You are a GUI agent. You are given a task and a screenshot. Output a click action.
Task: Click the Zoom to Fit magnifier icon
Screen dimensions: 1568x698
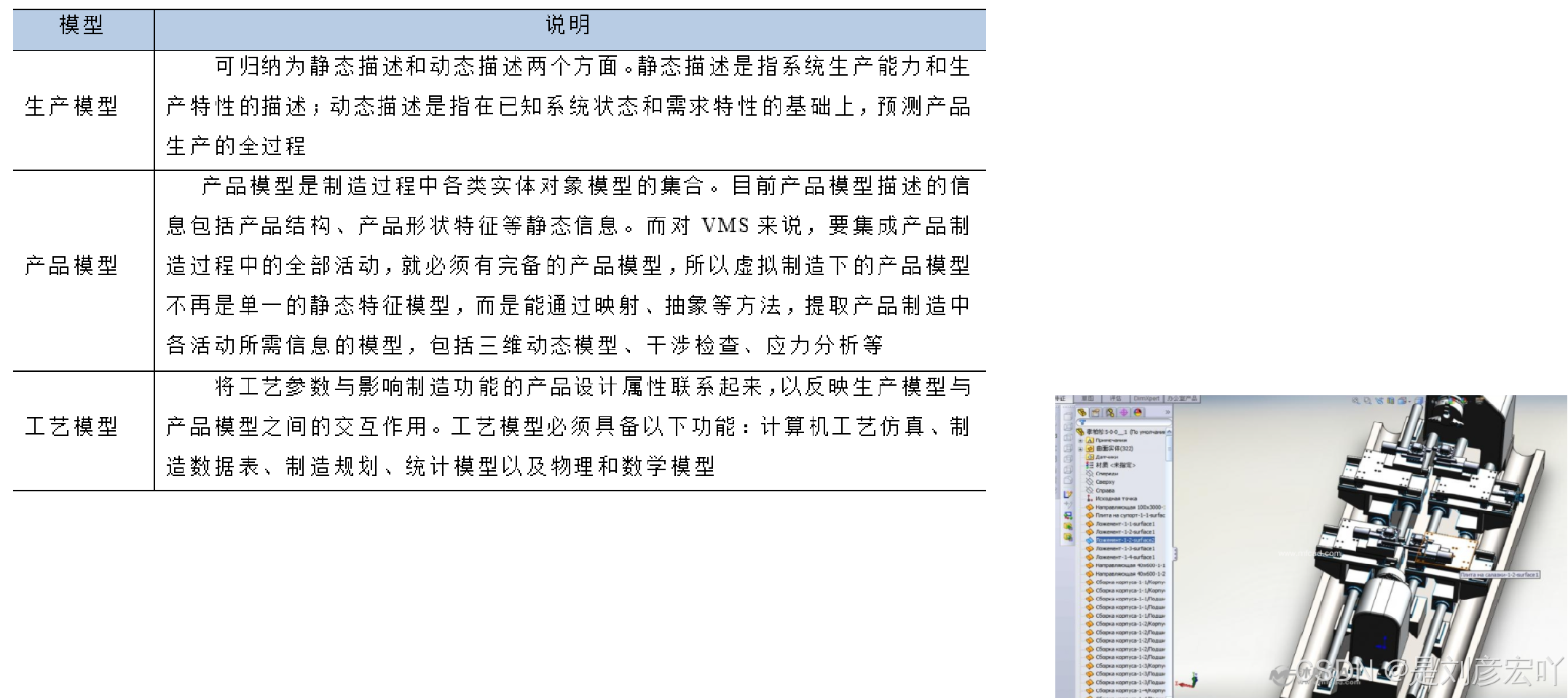point(1355,400)
